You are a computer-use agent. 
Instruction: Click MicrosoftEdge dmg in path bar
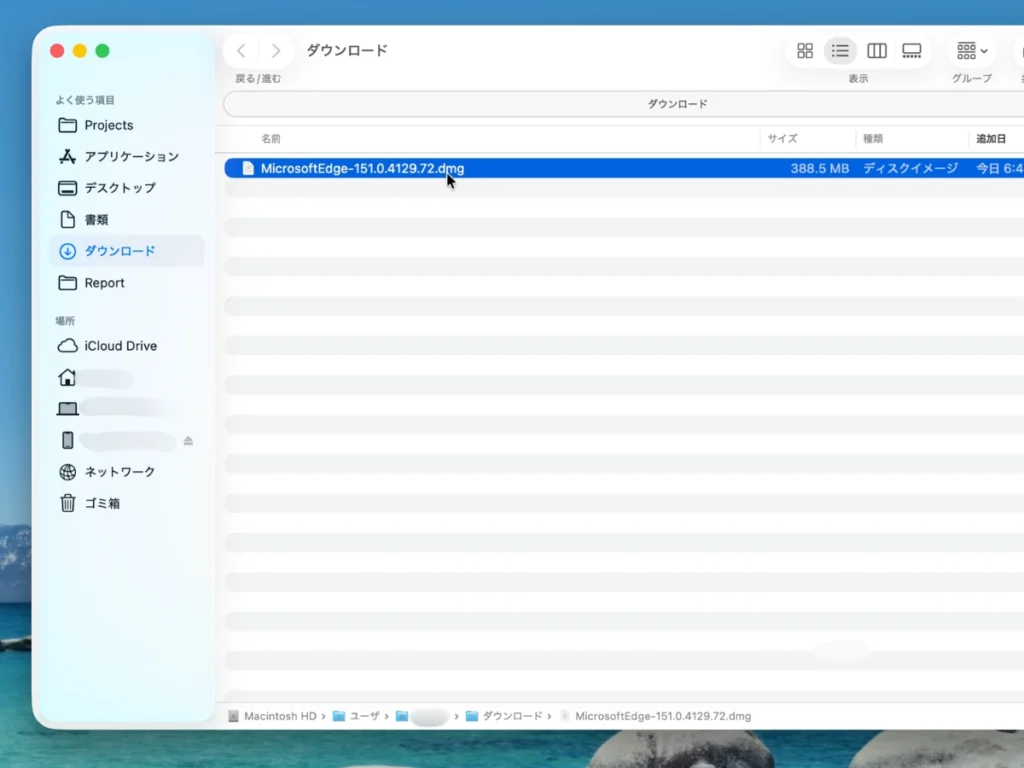click(x=656, y=716)
